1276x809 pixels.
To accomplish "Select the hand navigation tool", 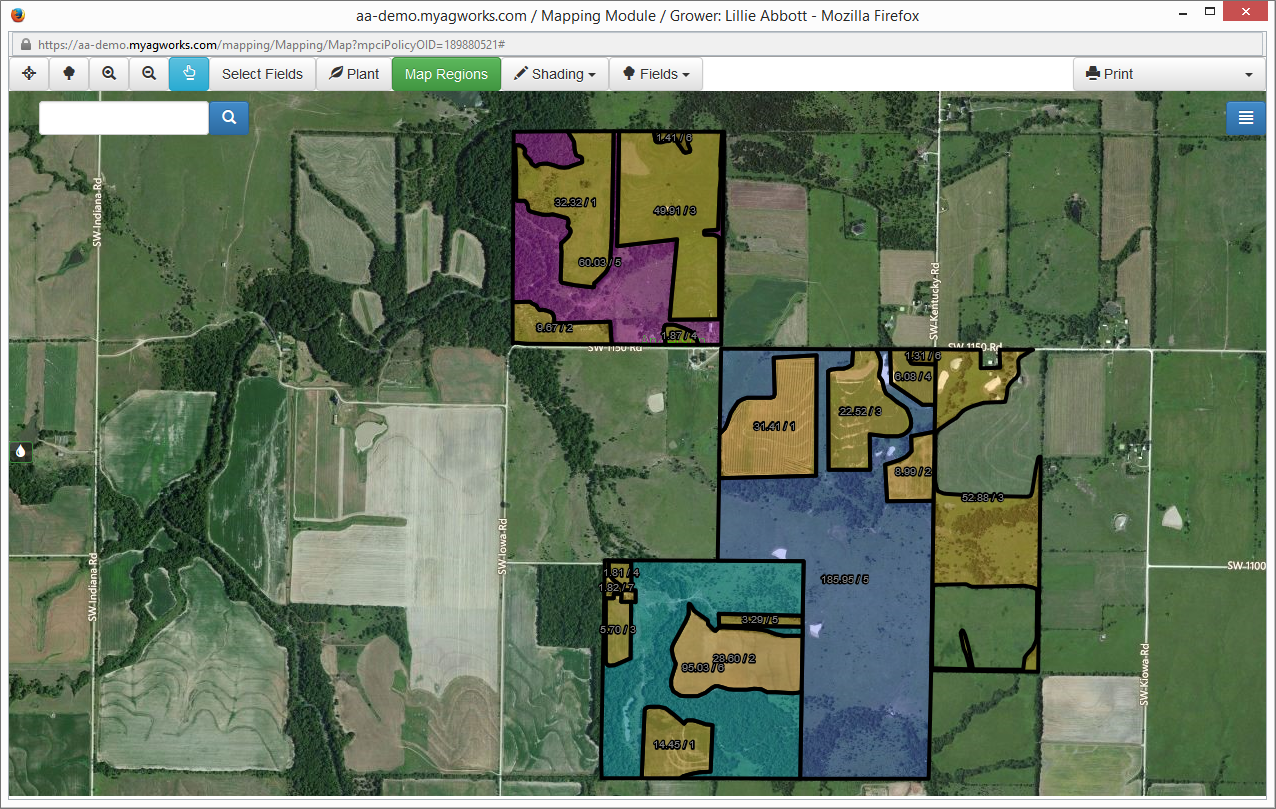I will [x=188, y=73].
